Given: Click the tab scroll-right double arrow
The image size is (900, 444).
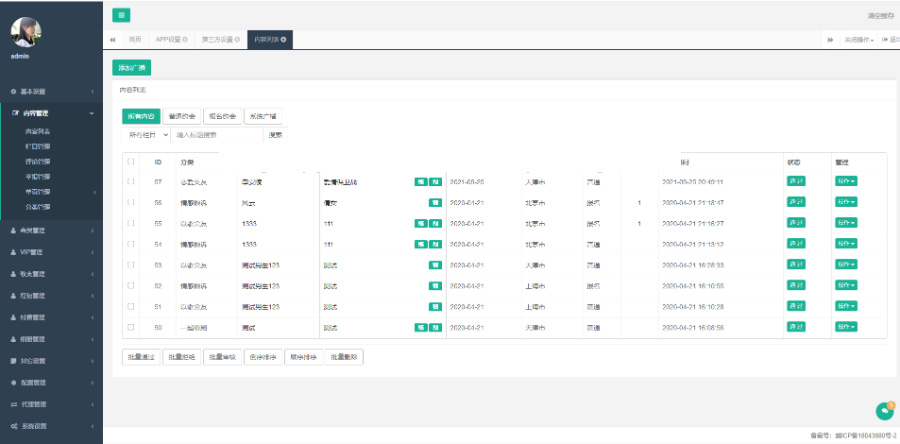Looking at the screenshot, I should pyautogui.click(x=830, y=39).
